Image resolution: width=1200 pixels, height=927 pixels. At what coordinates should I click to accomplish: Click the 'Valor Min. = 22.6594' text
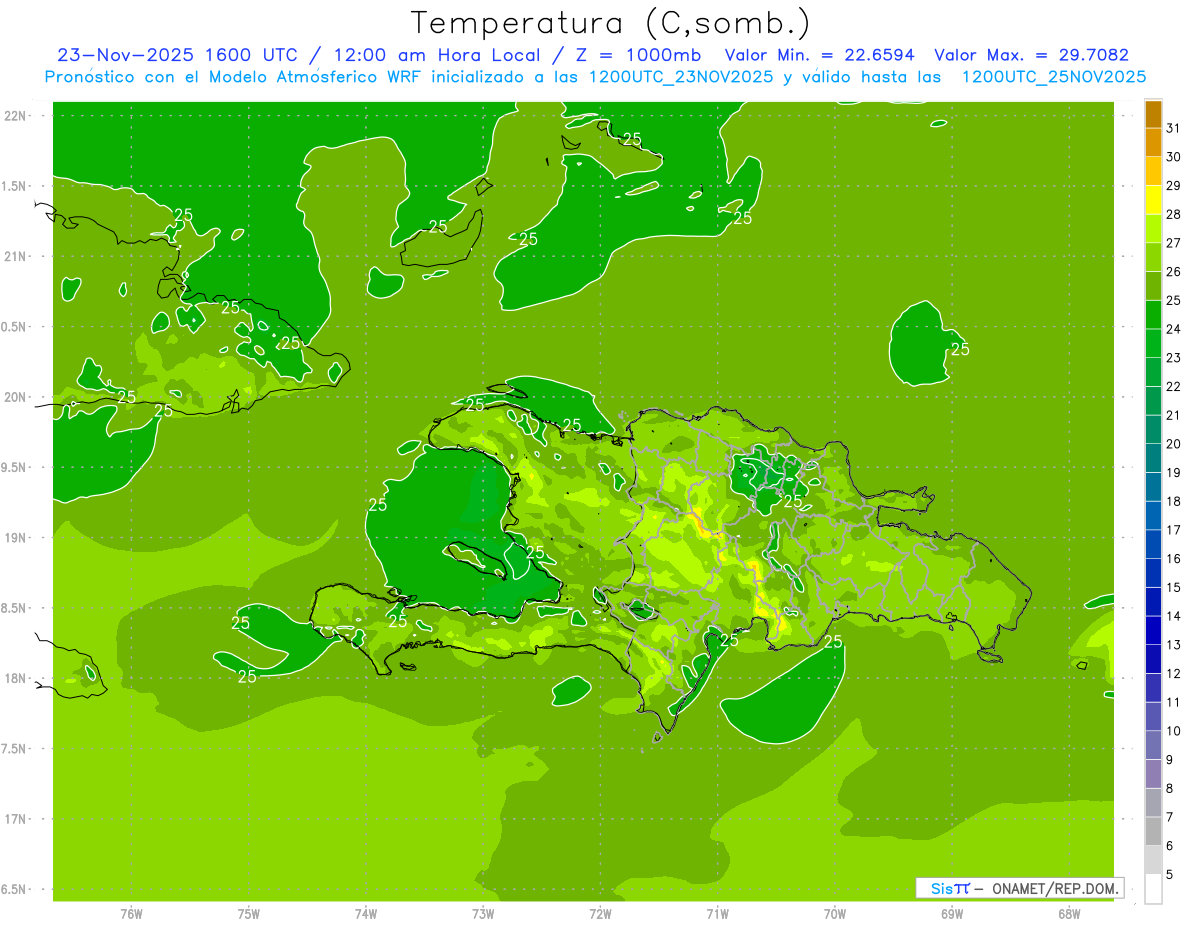819,55
